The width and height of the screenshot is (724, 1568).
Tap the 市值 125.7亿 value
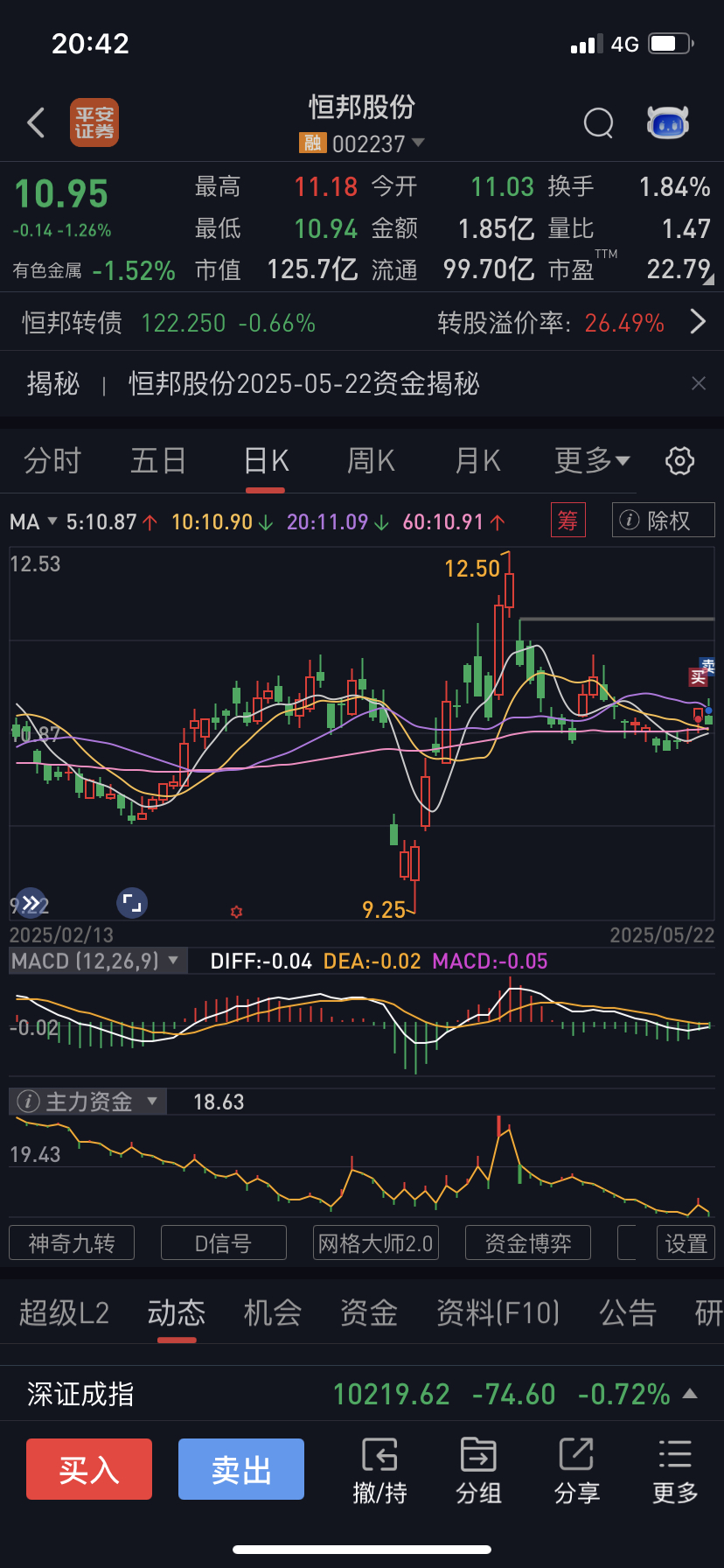coord(312,269)
